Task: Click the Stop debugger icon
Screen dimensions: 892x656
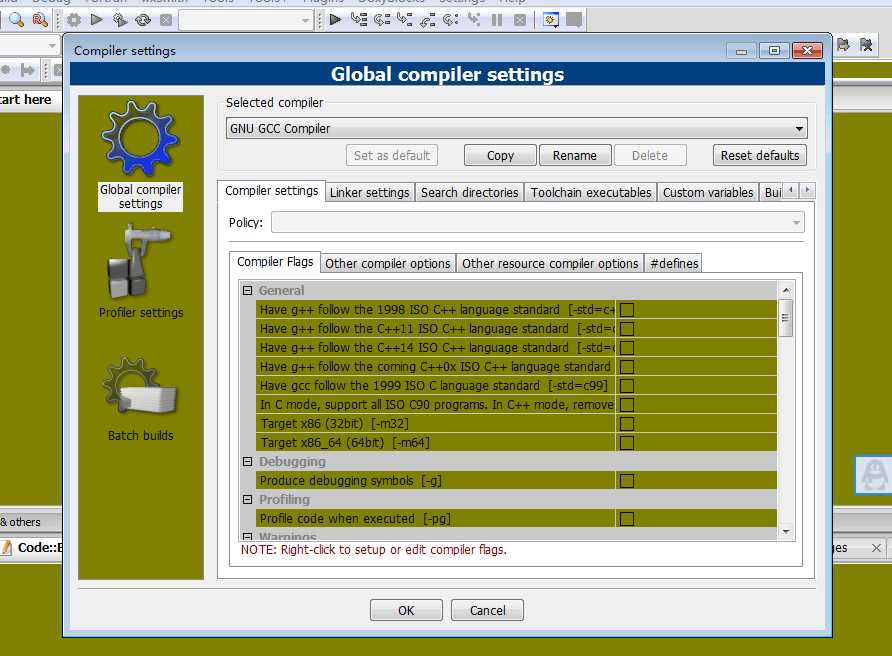Action: pos(519,20)
